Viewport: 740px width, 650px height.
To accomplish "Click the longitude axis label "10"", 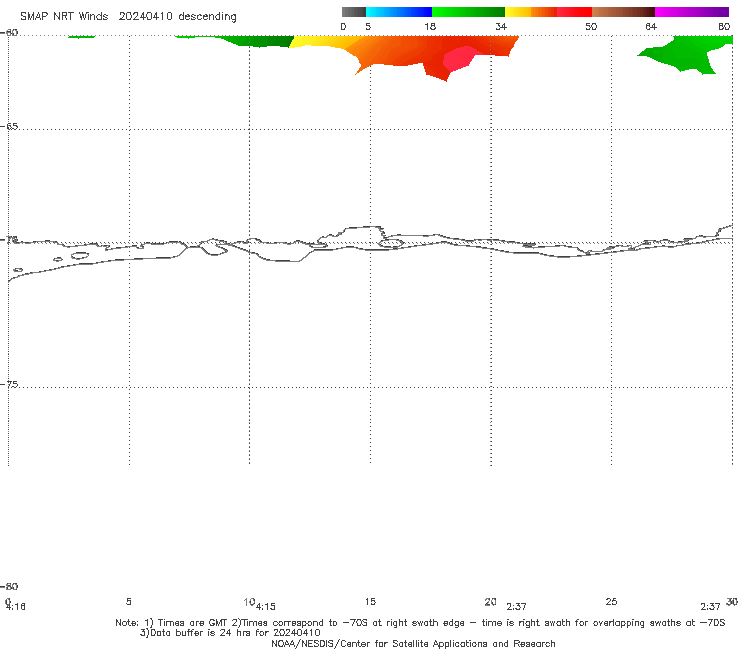I will (x=249, y=602).
